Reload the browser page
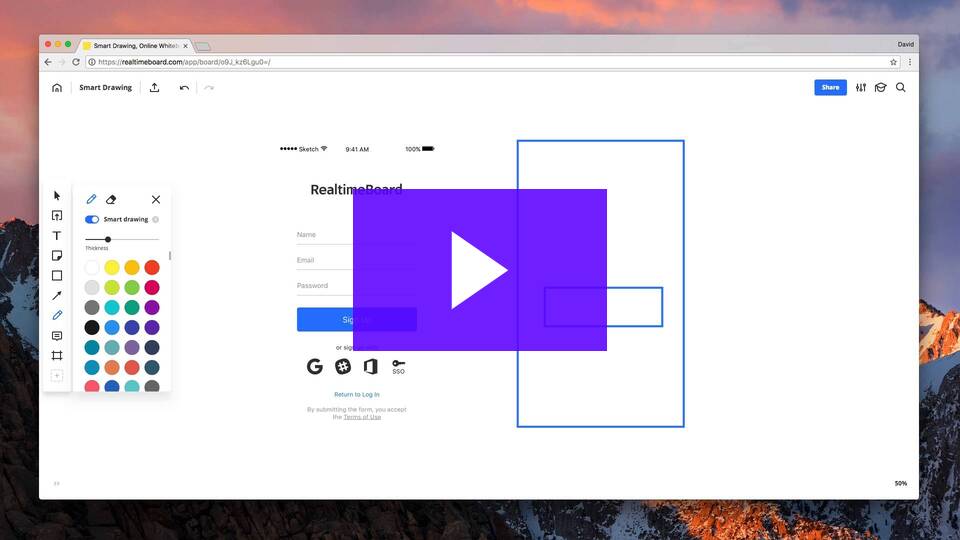This screenshot has height=540, width=960. tap(76, 62)
